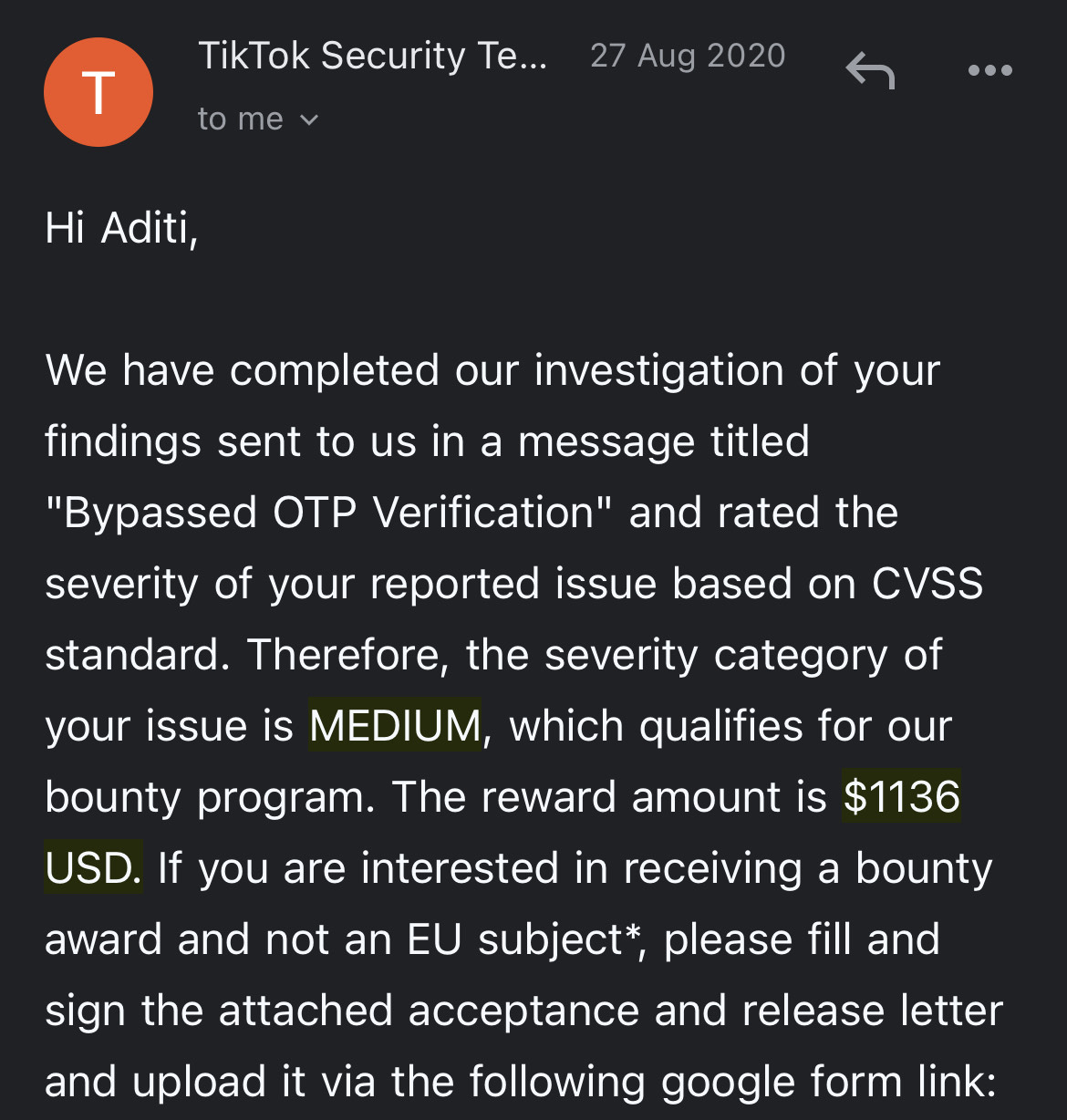Viewport: 1067px width, 1120px height.
Task: Select the "to me" label text
Action: coord(239,118)
